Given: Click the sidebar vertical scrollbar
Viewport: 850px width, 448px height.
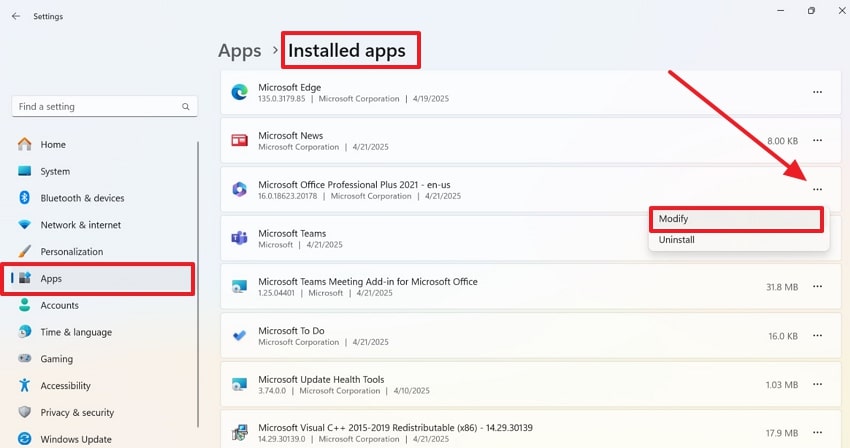Looking at the screenshot, I should (x=198, y=285).
